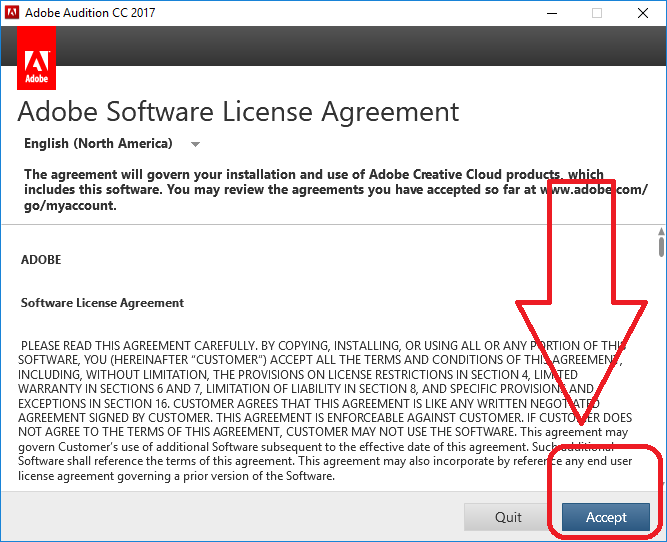Accept the license agreement
The width and height of the screenshot is (667, 542).
(x=606, y=517)
